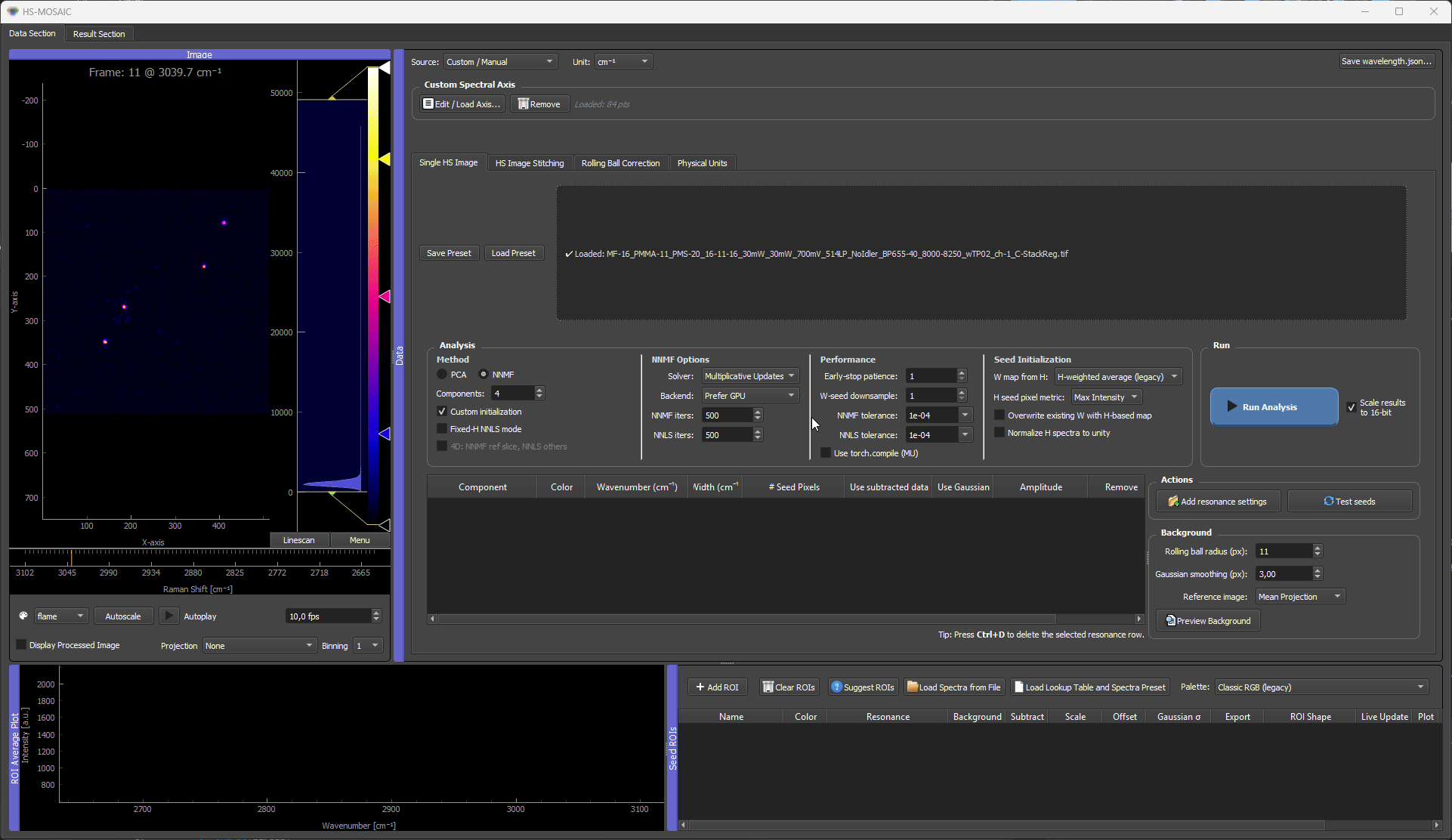Click Save wavelength.json button
The image size is (1452, 840).
pos(1386,62)
